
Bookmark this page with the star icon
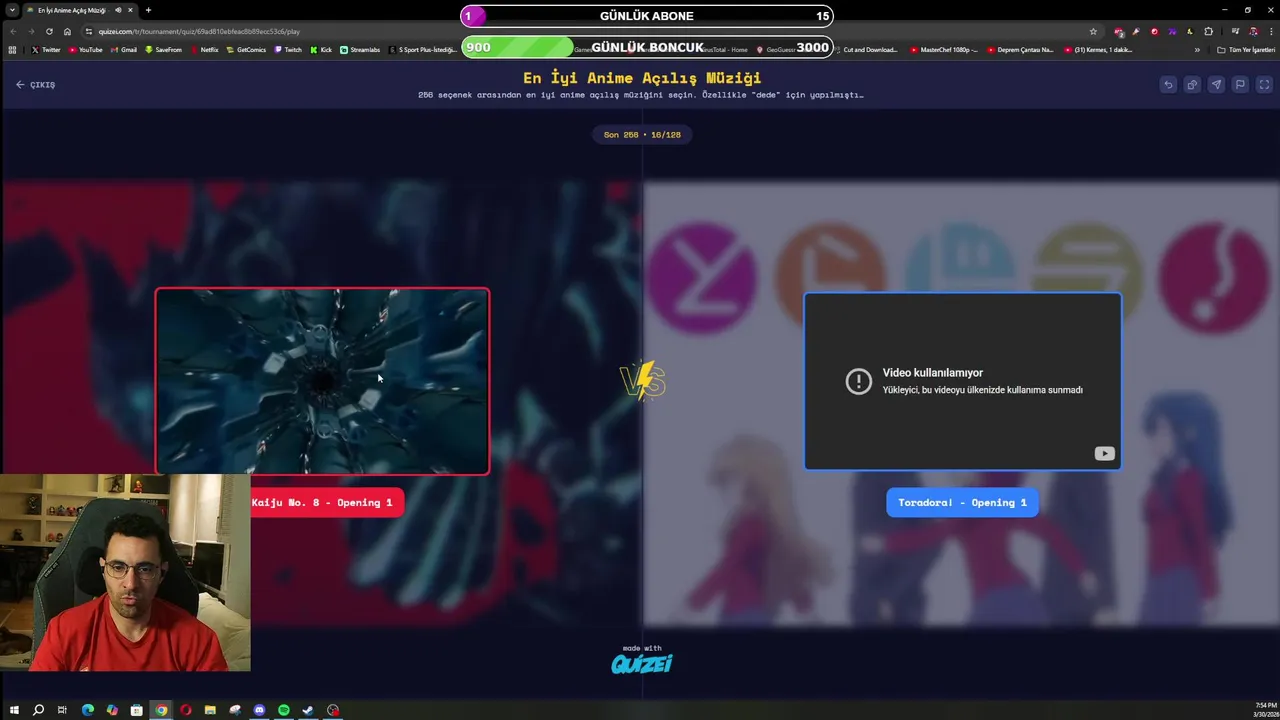point(1093,31)
